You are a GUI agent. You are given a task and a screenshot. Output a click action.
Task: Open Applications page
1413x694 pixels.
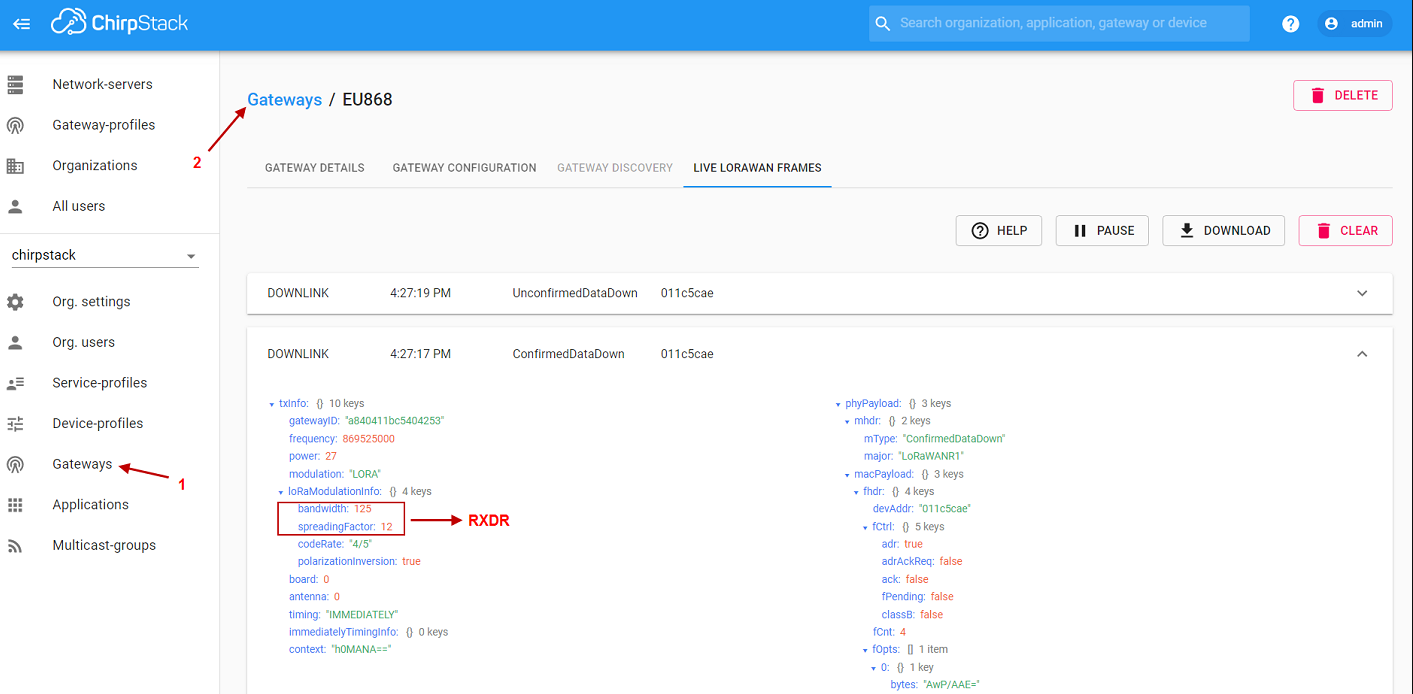click(x=90, y=505)
